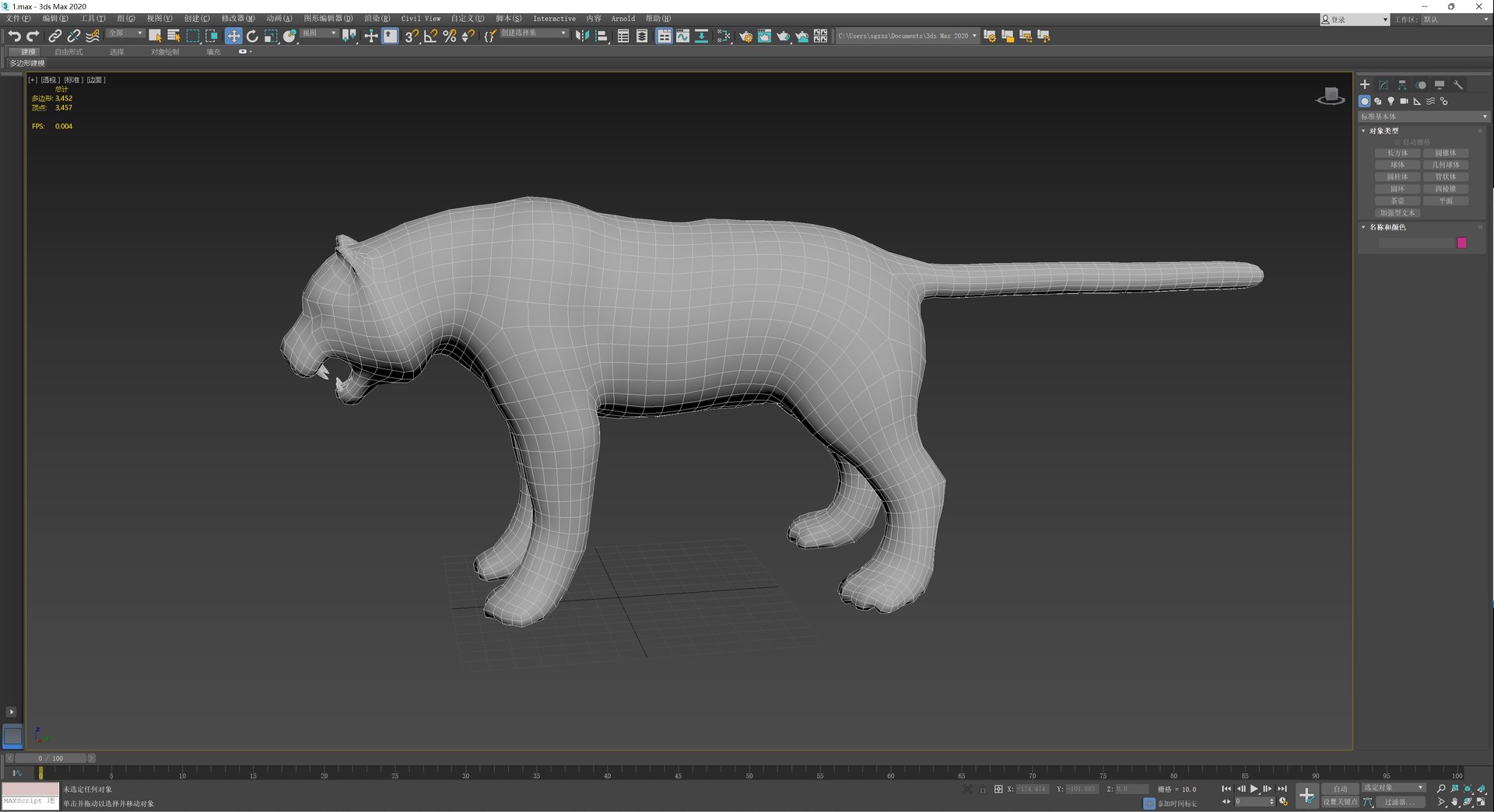Click the ViewCube in the viewport corner
1494x812 pixels.
tap(1331, 96)
